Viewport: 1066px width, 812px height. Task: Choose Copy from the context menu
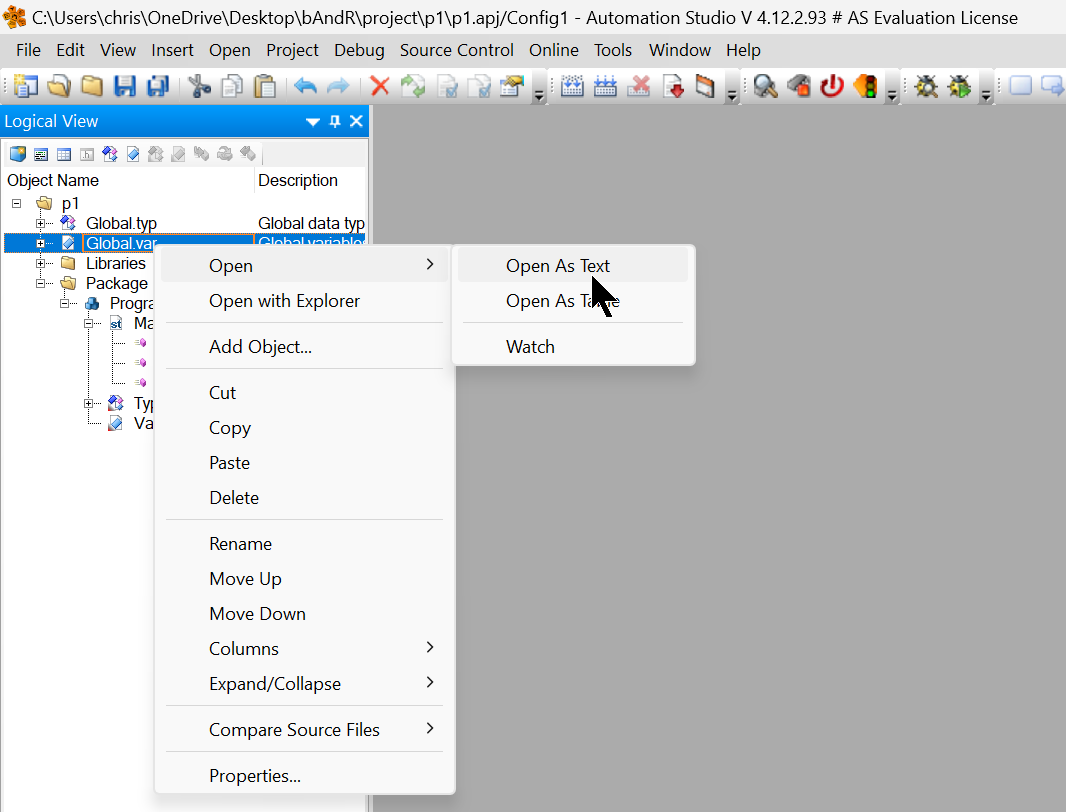pyautogui.click(x=305, y=428)
